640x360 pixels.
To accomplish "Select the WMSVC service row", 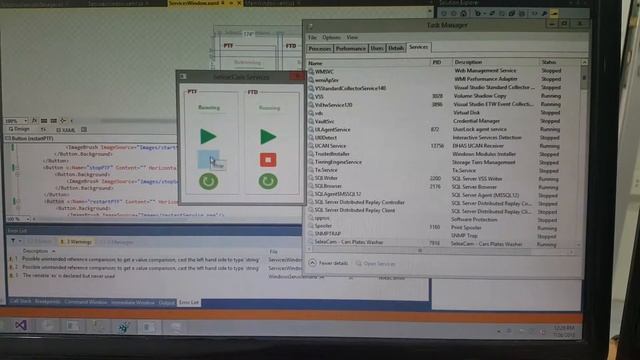I will [443, 71].
